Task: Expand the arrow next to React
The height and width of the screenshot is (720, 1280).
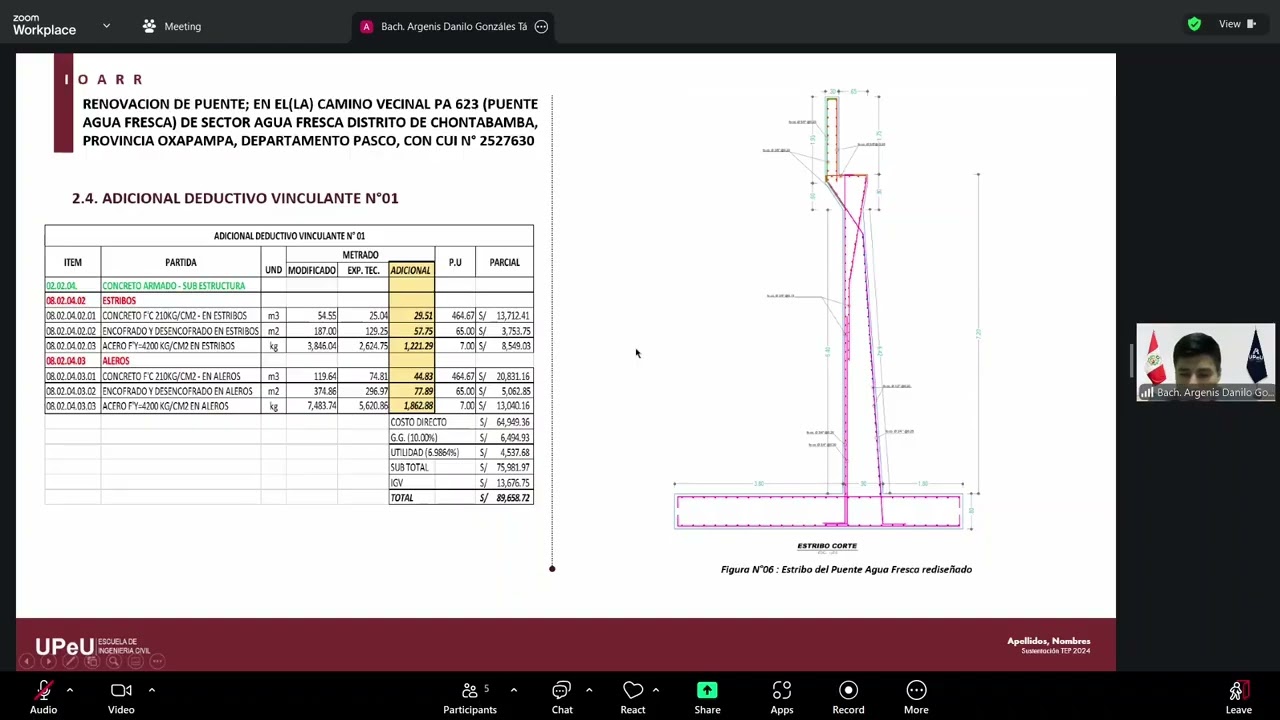Action: pyautogui.click(x=655, y=690)
